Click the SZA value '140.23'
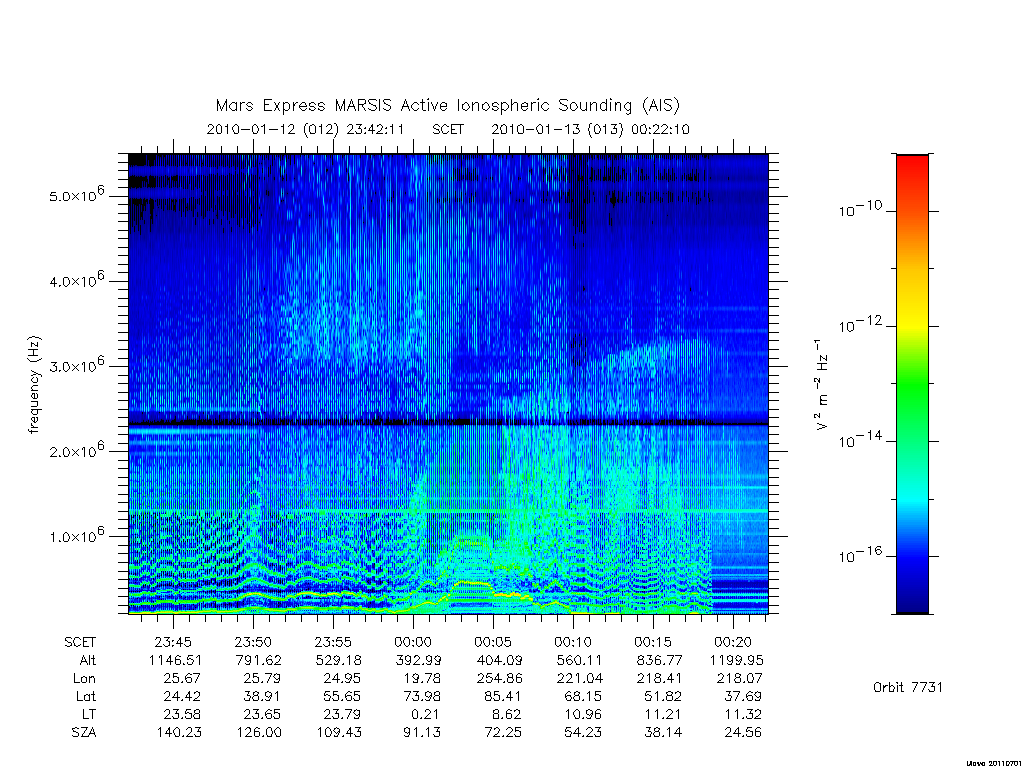This screenshot has height=768, width=1024. (178, 733)
